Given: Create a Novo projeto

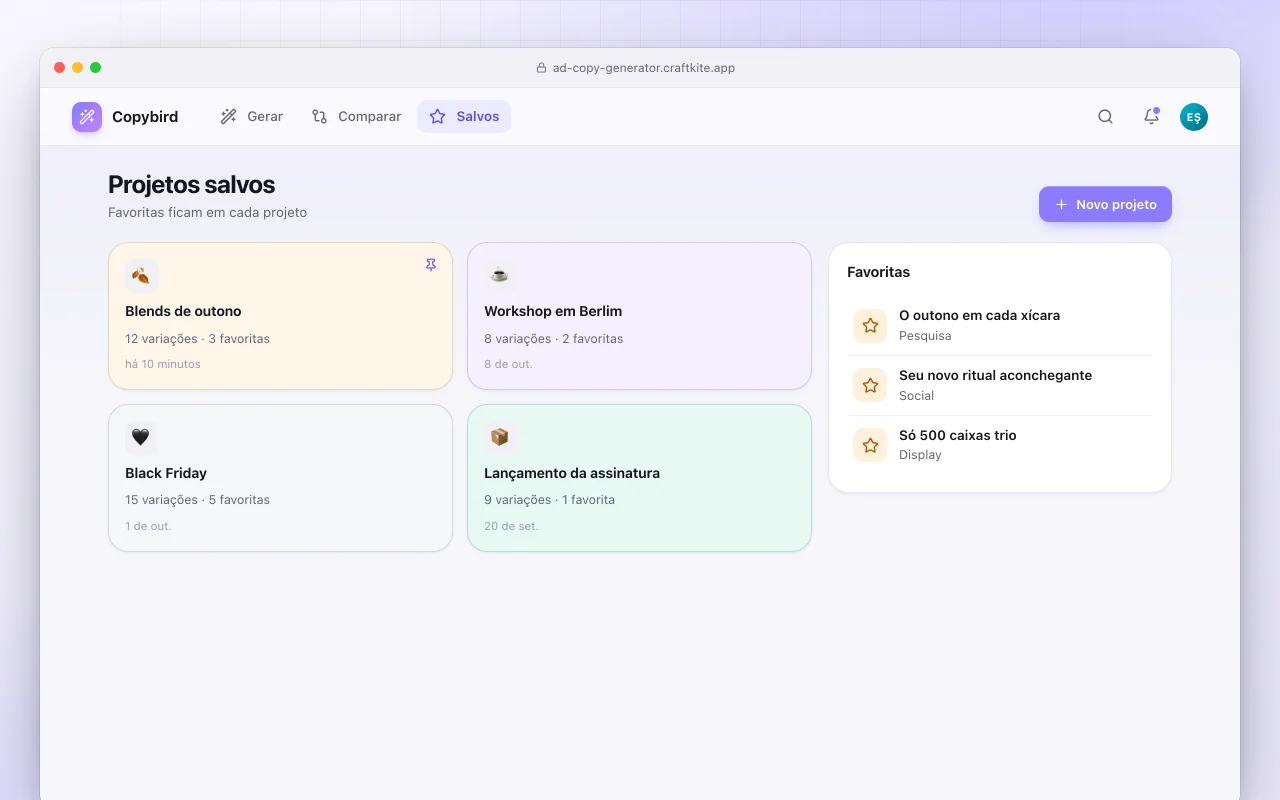Looking at the screenshot, I should pyautogui.click(x=1105, y=204).
